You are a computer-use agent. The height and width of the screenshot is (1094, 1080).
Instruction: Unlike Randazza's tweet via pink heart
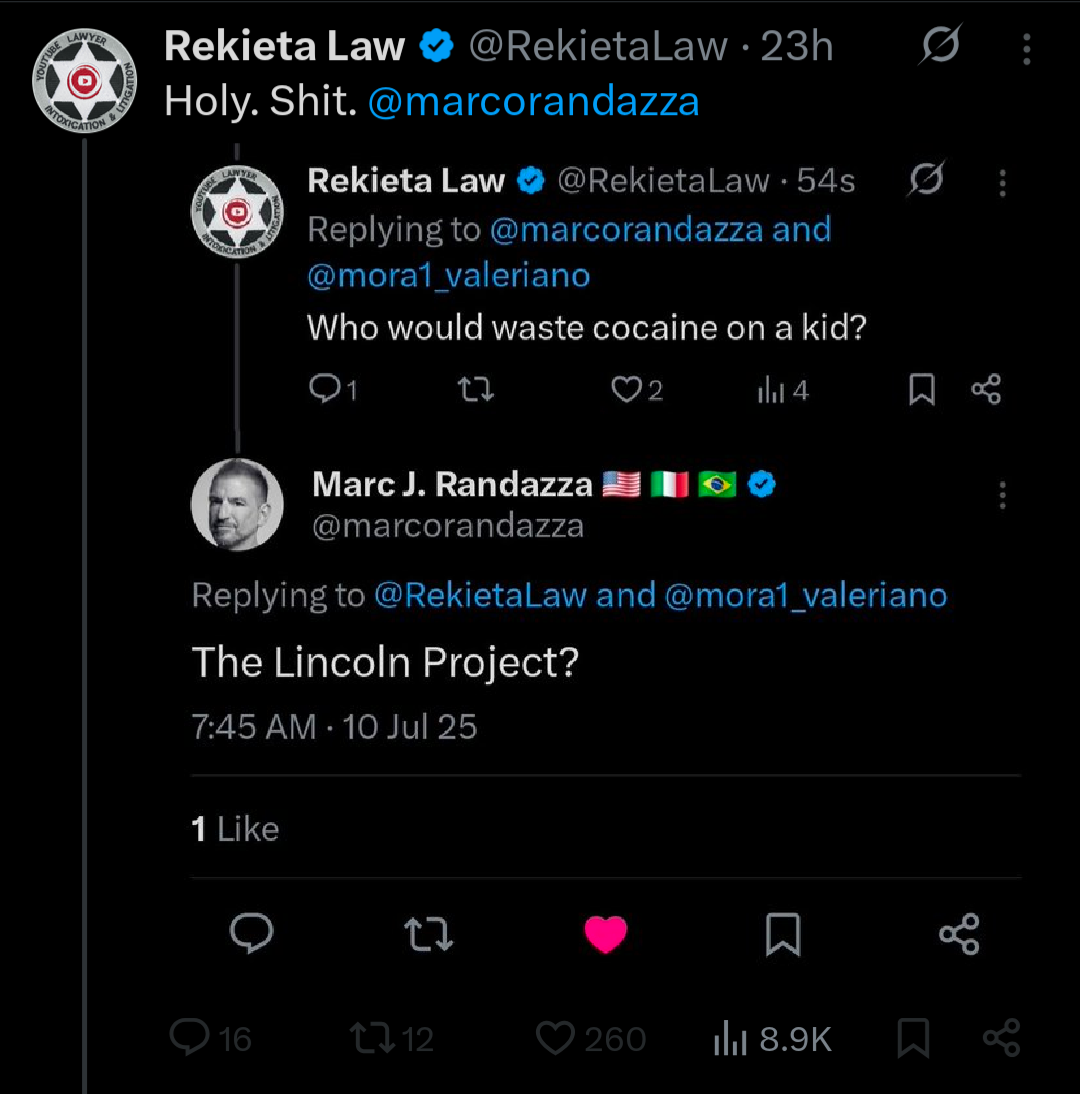pyautogui.click(x=606, y=934)
